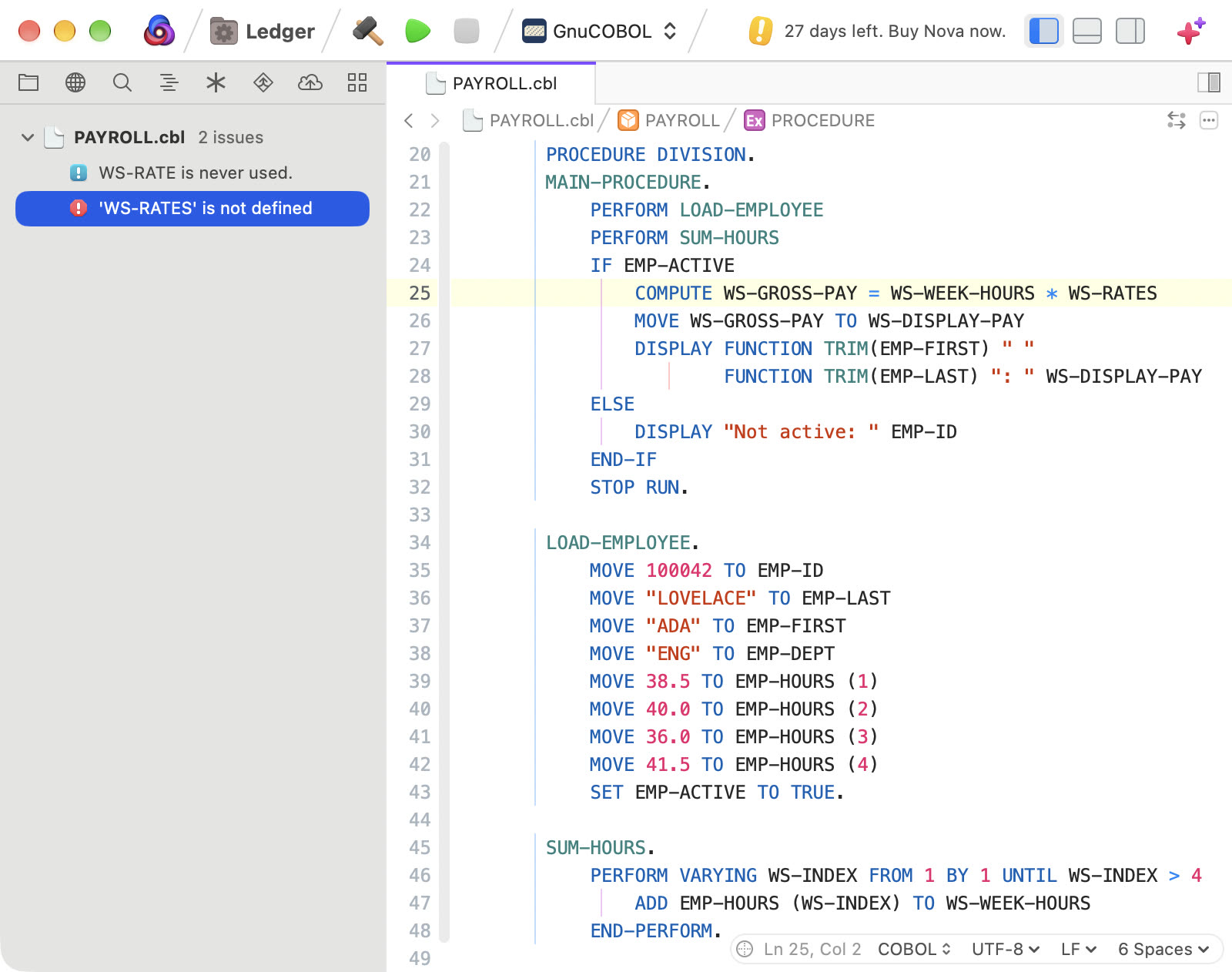This screenshot has height=972, width=1232.
Task: Go forward with the right chevron arrow
Action: click(x=435, y=121)
